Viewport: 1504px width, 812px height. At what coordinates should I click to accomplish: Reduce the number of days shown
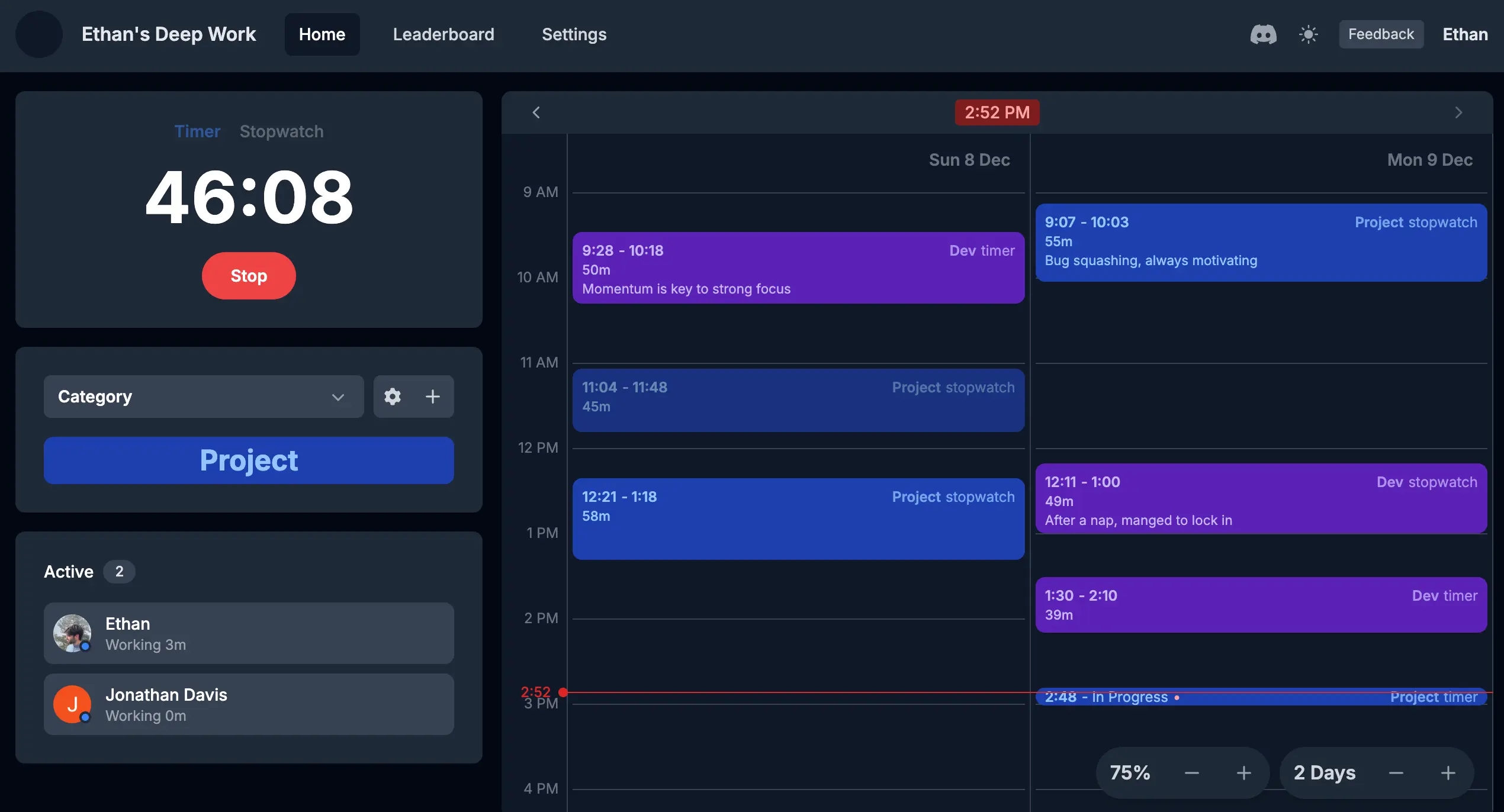coord(1396,773)
